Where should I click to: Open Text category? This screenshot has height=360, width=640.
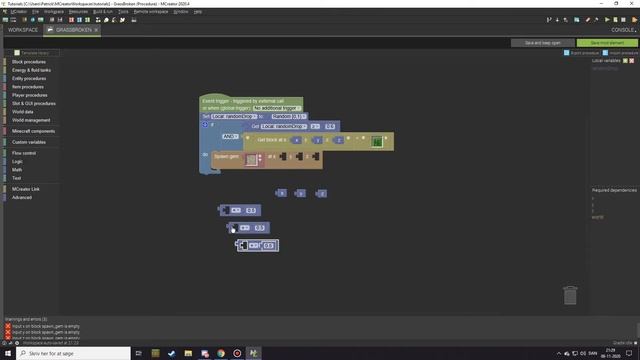tap(16, 178)
